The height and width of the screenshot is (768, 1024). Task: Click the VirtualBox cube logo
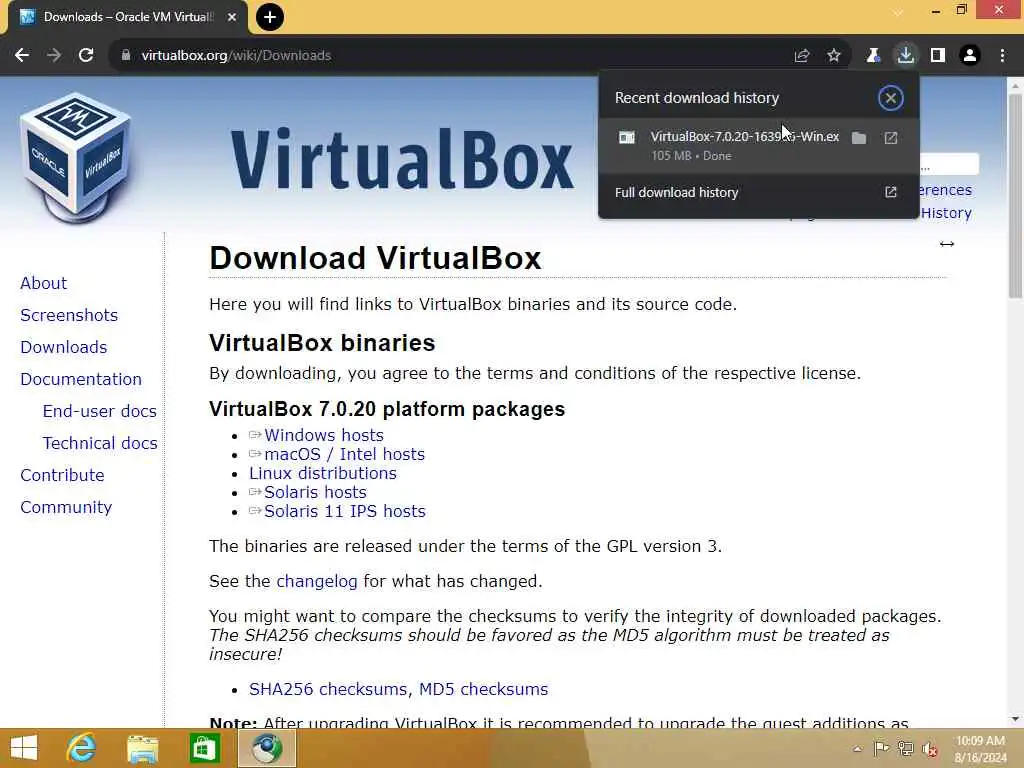(x=76, y=157)
